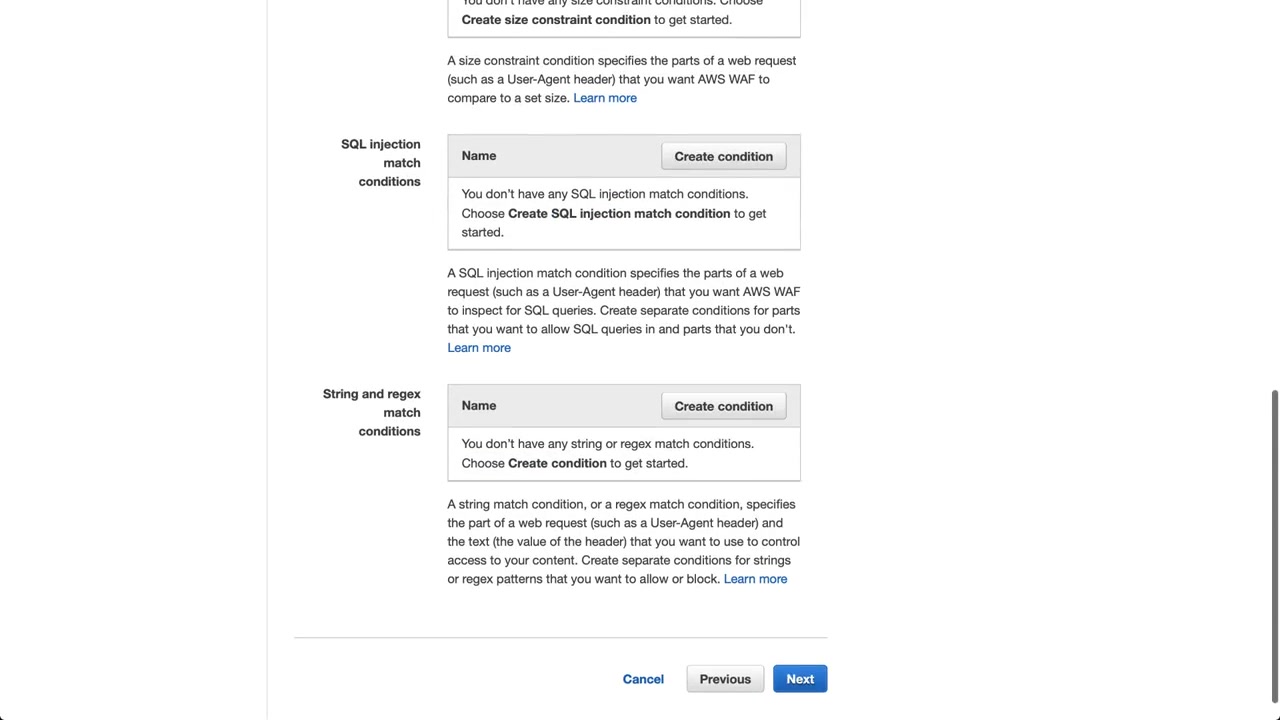Click the empty string or regex conditions message
This screenshot has height=720, width=1280.
[607, 444]
